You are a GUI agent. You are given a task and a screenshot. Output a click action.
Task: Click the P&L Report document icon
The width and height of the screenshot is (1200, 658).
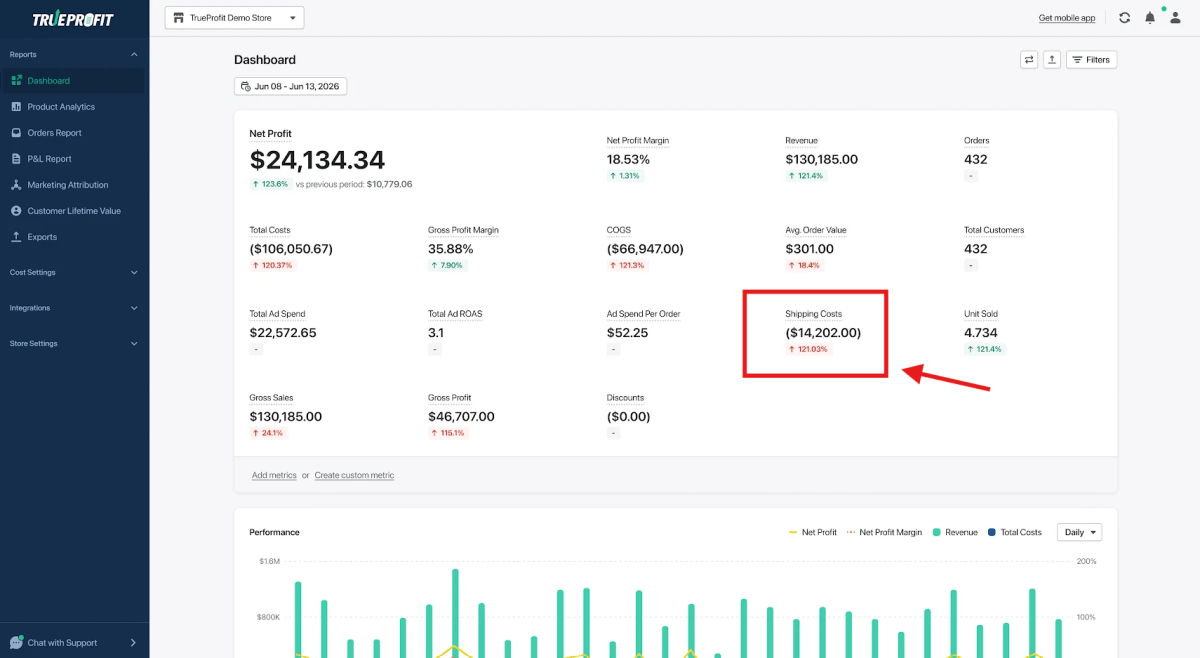coord(17,159)
